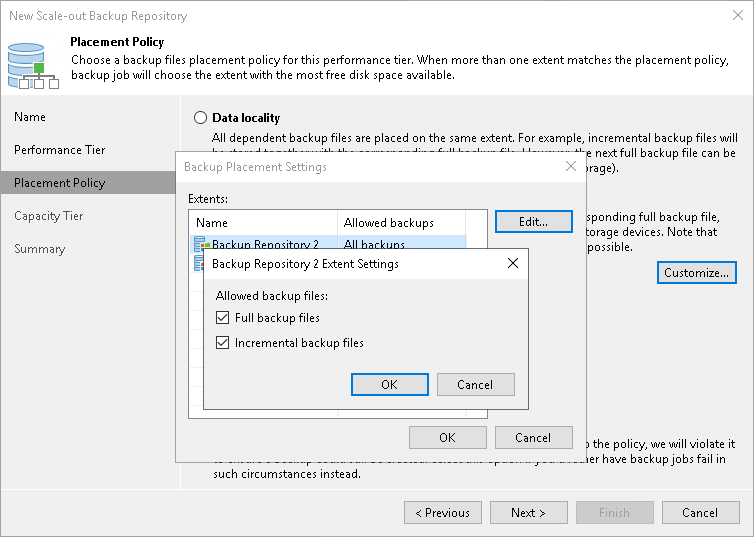This screenshot has height=537, width=754.
Task: Click the Name column header in Extents list
Action: (x=262, y=223)
